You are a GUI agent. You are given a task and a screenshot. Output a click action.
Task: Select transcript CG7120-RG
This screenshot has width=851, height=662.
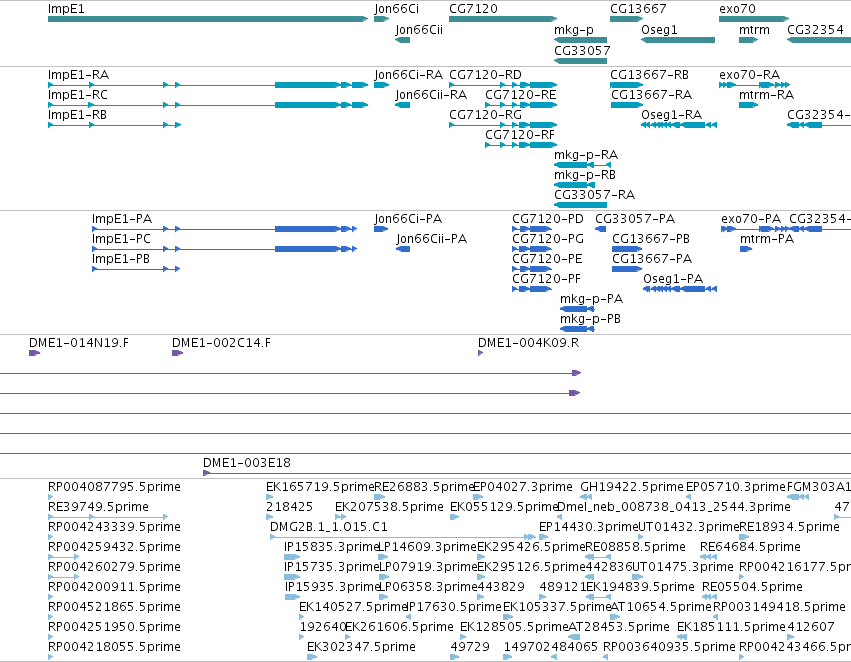coord(503,125)
